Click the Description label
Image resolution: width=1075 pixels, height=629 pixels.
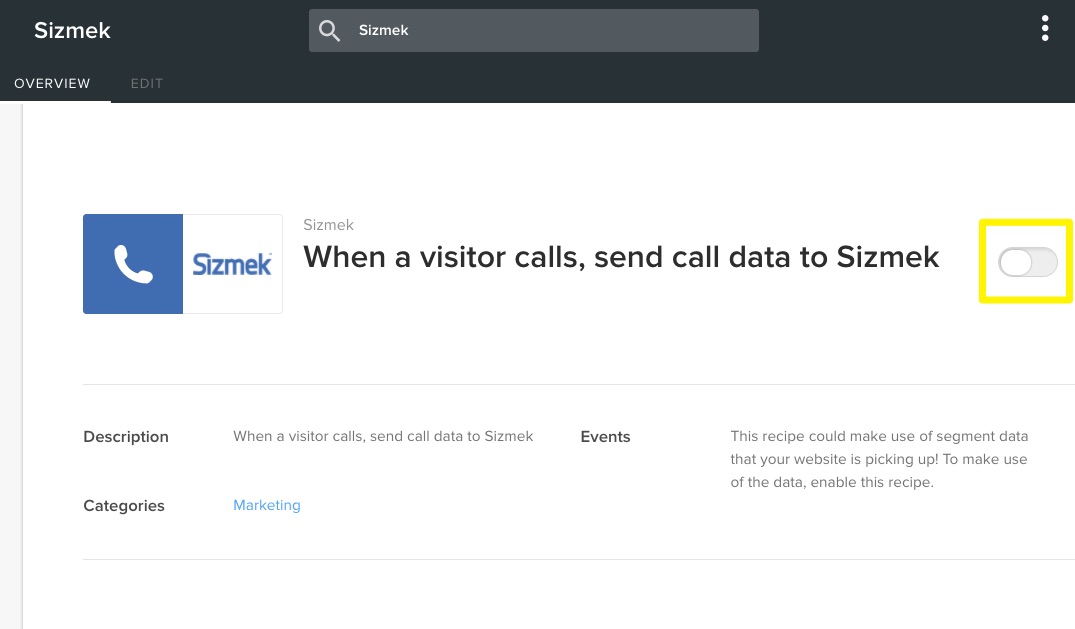coord(125,436)
